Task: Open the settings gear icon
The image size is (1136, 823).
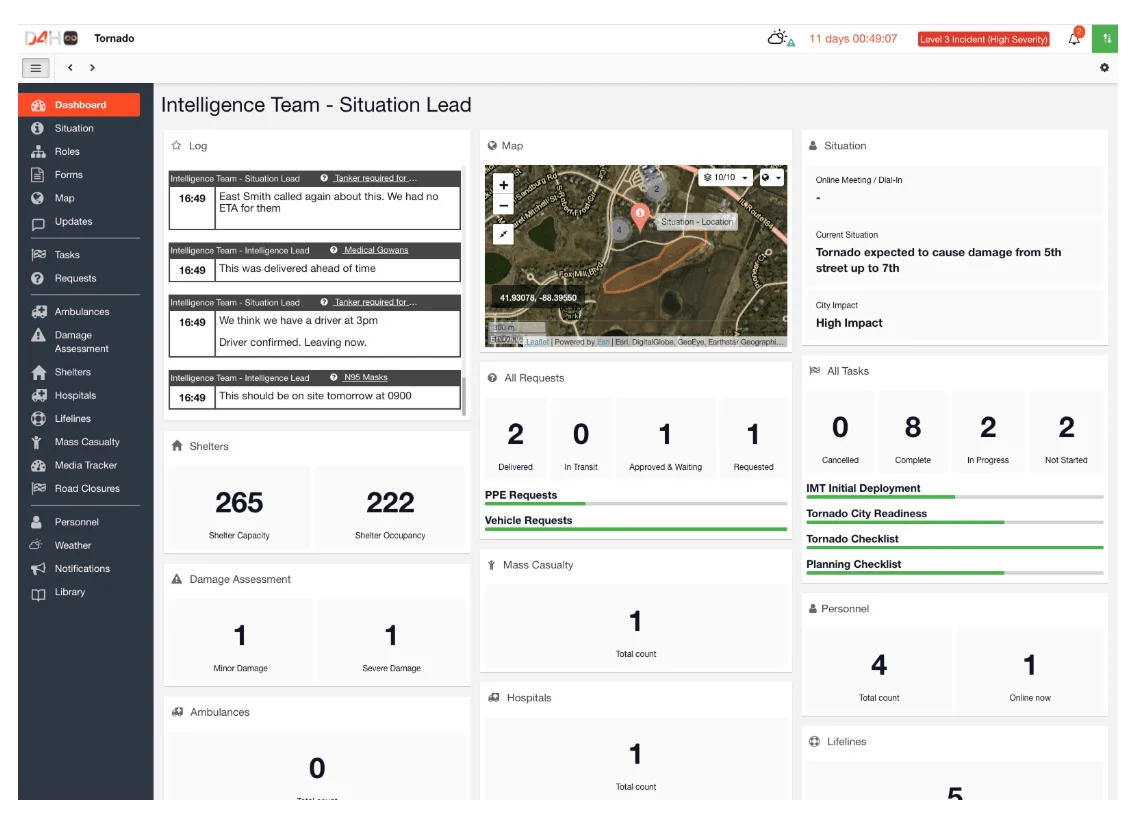Action: [x=1104, y=67]
